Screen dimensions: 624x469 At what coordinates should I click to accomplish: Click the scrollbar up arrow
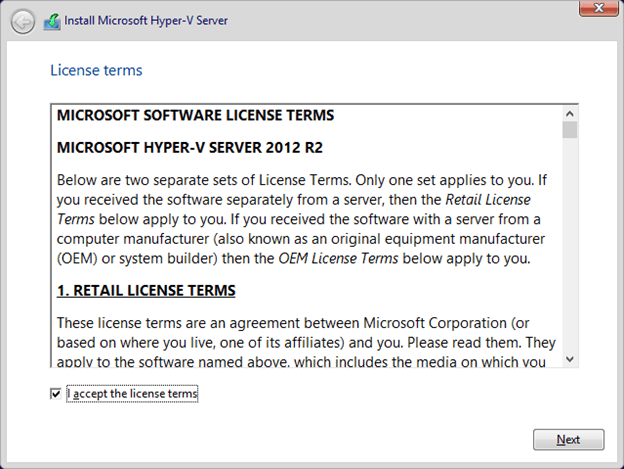[570, 112]
